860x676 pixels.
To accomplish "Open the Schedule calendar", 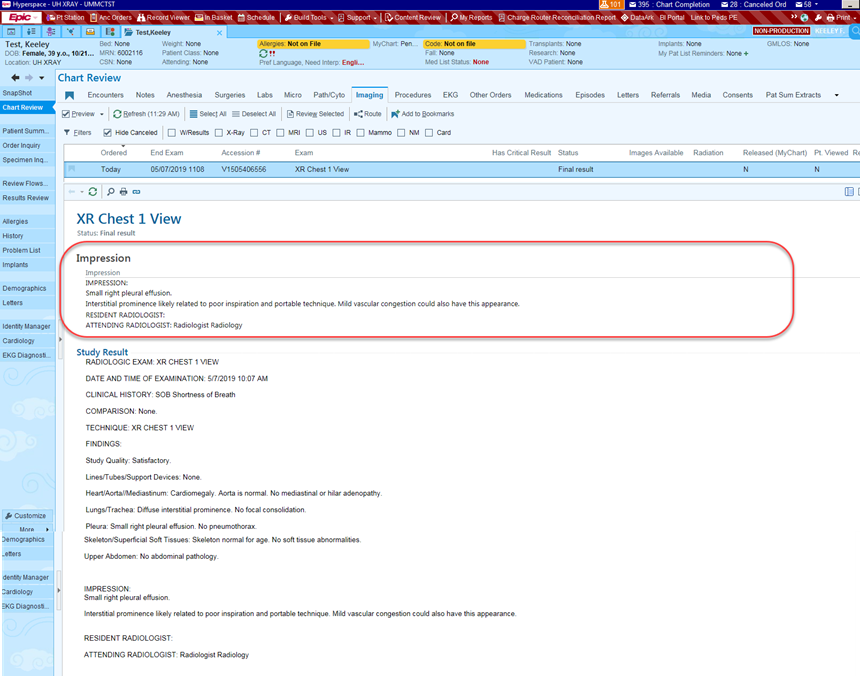I will (x=256, y=18).
